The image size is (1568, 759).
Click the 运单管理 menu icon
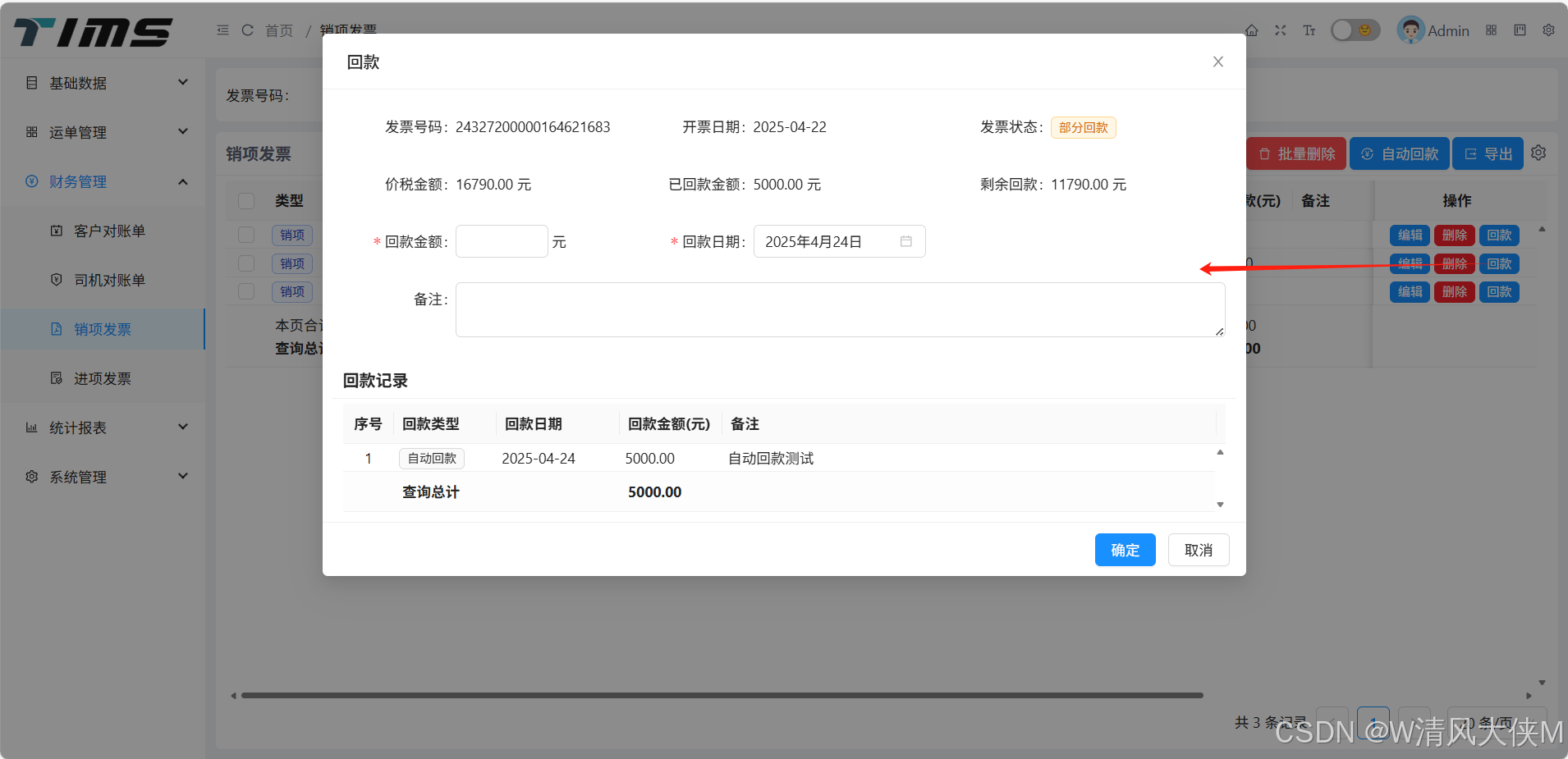[x=32, y=132]
